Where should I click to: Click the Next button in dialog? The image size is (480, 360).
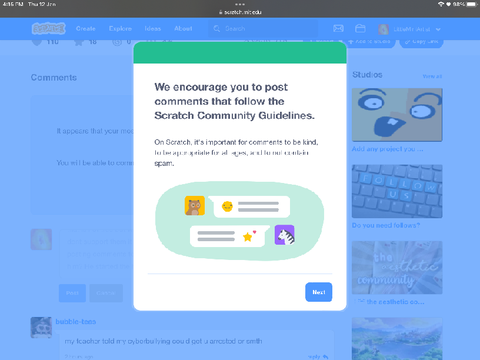[318, 292]
